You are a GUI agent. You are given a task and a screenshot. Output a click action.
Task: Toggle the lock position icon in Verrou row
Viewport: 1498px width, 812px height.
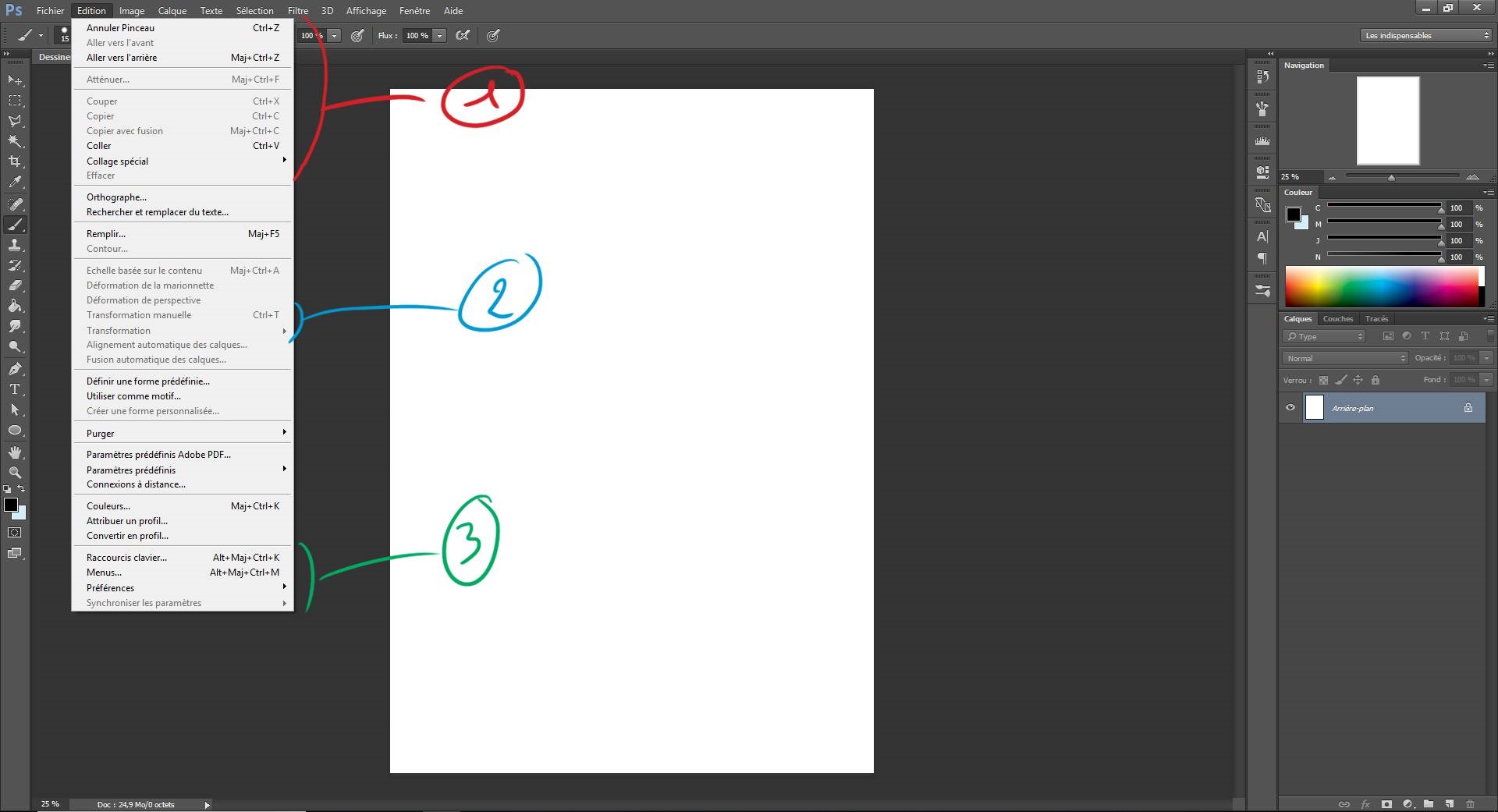click(1359, 380)
